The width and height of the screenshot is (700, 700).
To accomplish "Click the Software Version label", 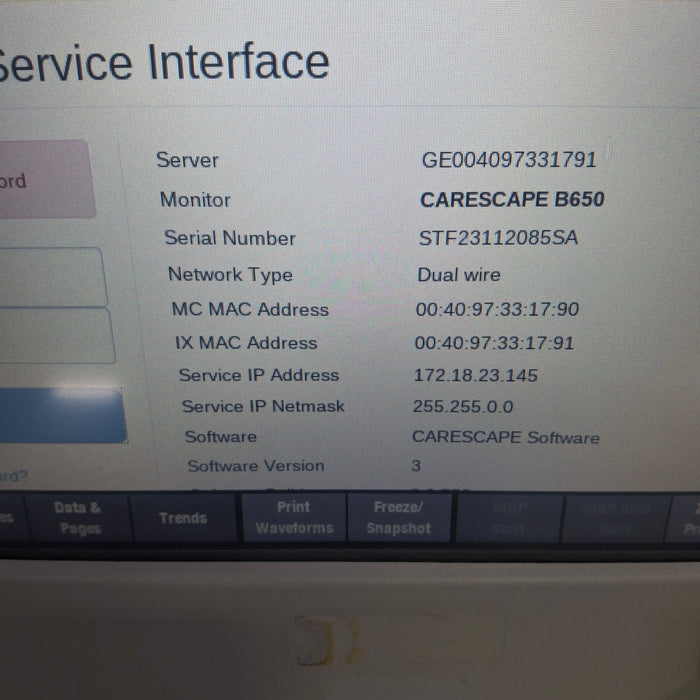I will [256, 466].
